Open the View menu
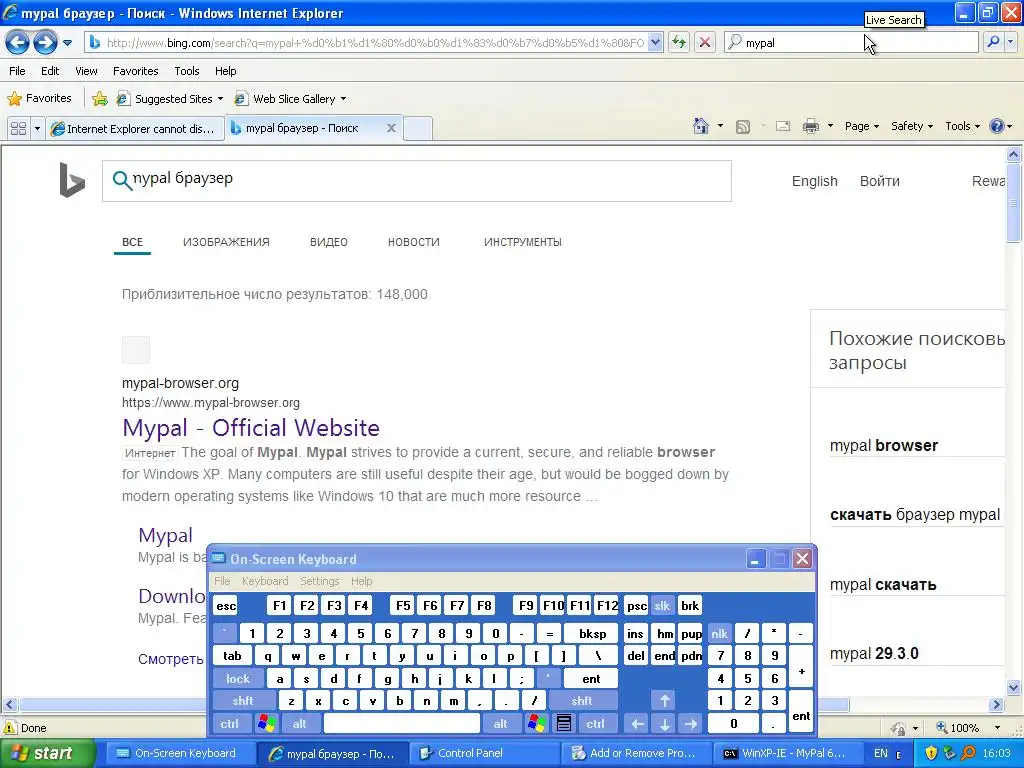Screen dimensions: 1024x768 (x=86, y=71)
